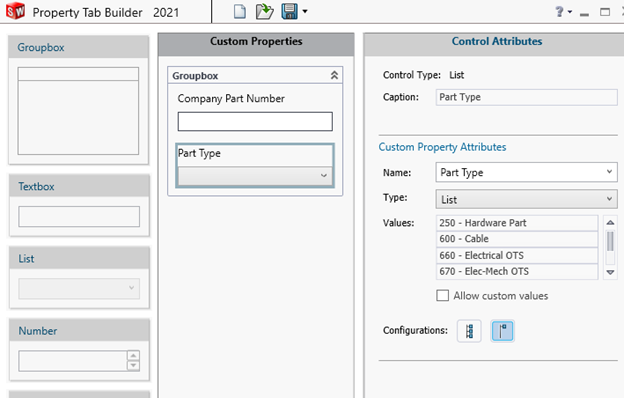Click the Part Type label in Groupbox
Screen dimensions: 624x398
click(199, 153)
